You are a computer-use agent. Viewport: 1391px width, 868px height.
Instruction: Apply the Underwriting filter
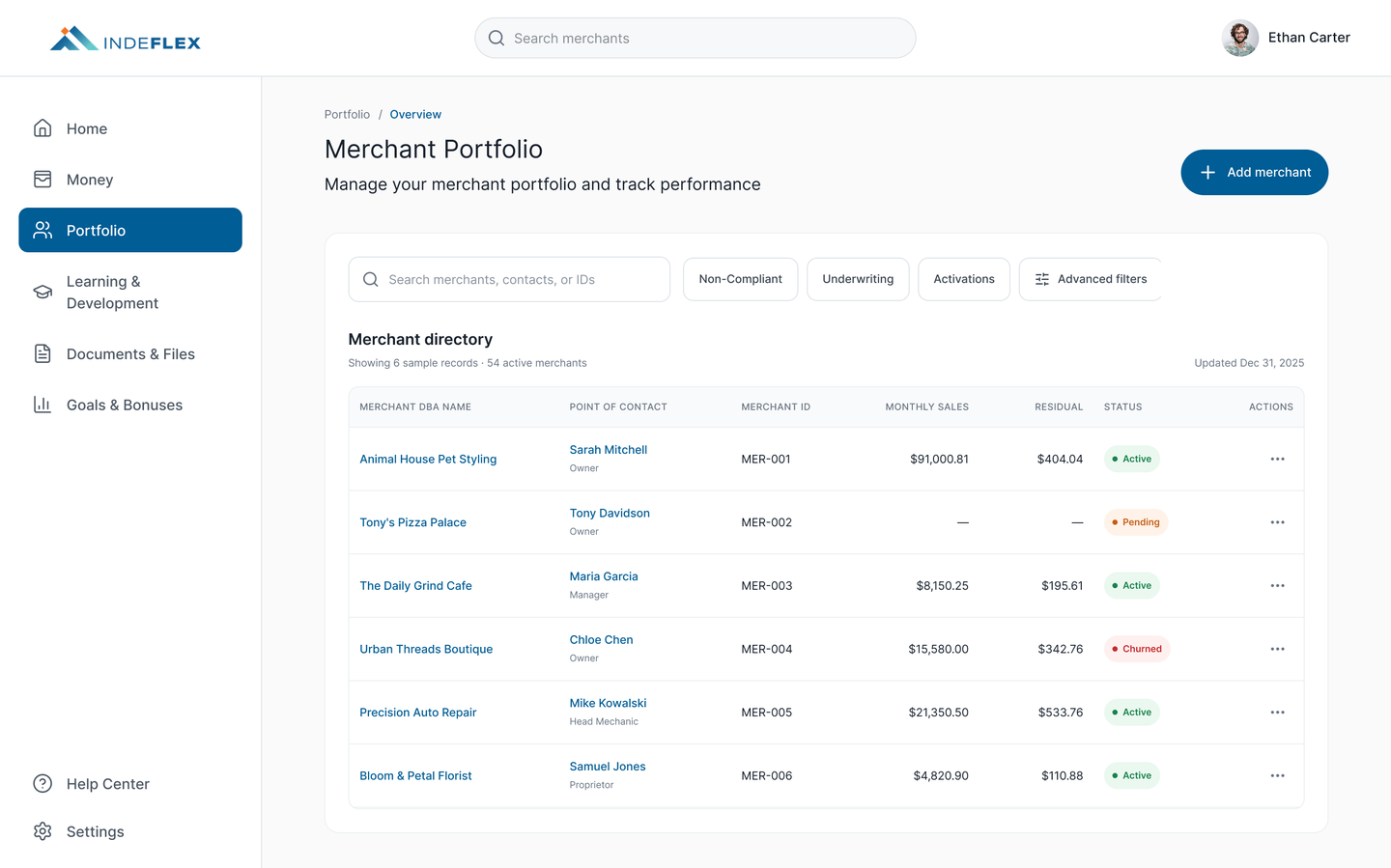click(858, 279)
